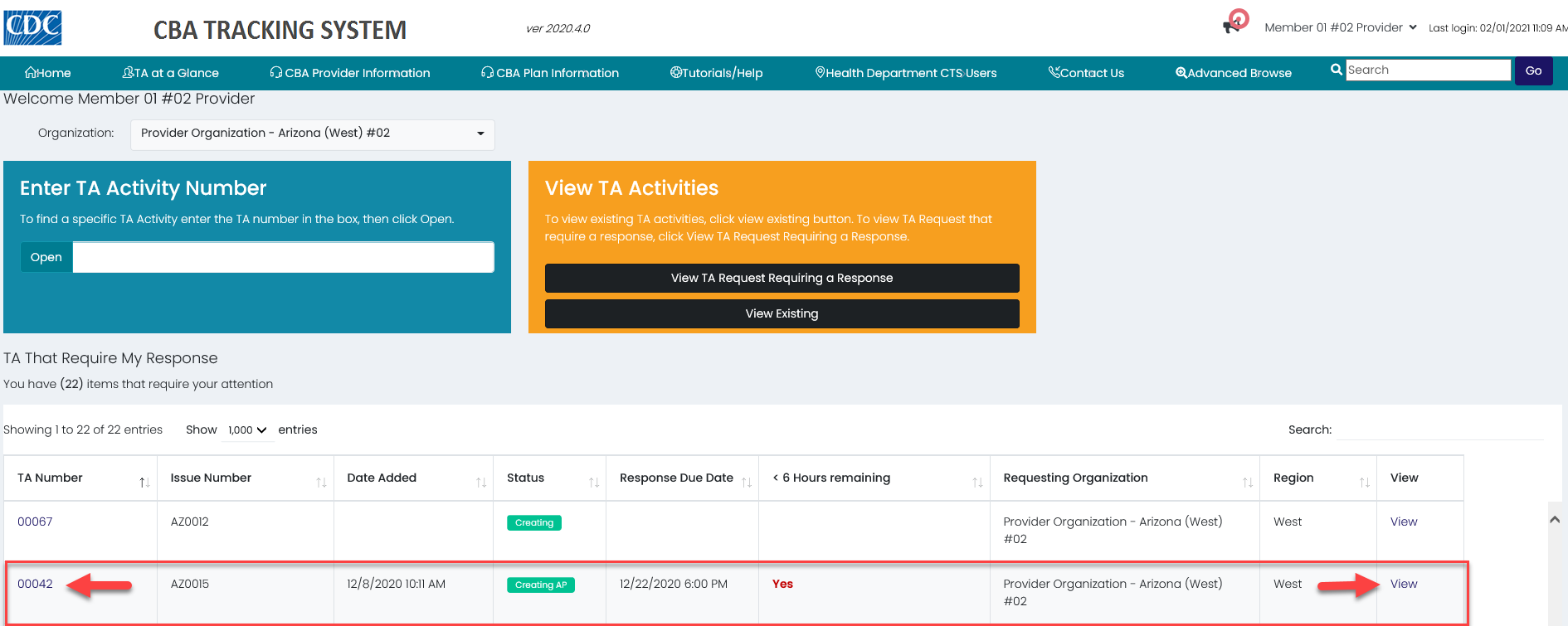Sort table by Status column arrows
Viewport: 1568px width, 626px height.
coord(593,482)
